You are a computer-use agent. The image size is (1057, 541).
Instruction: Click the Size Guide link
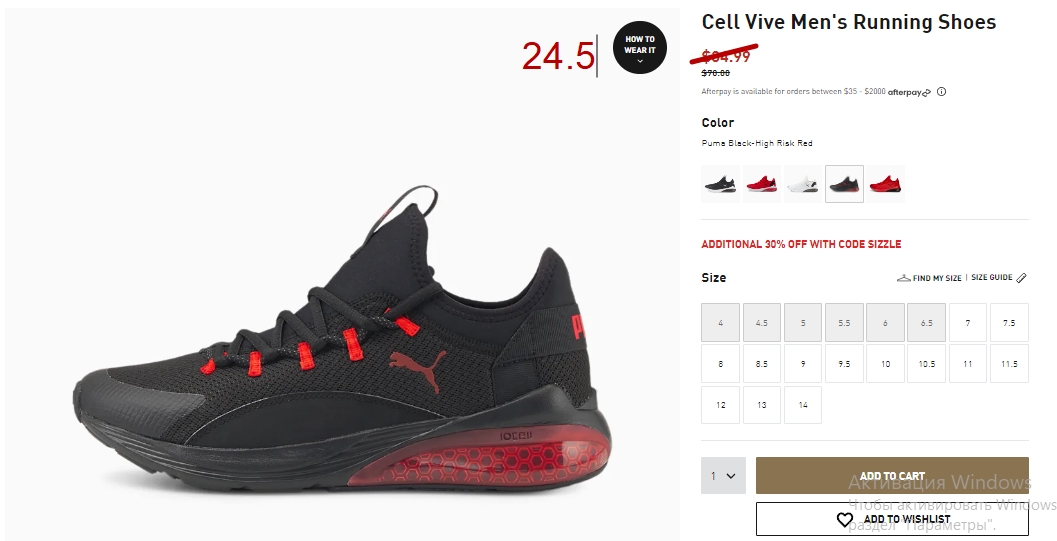pyautogui.click(x=992, y=278)
